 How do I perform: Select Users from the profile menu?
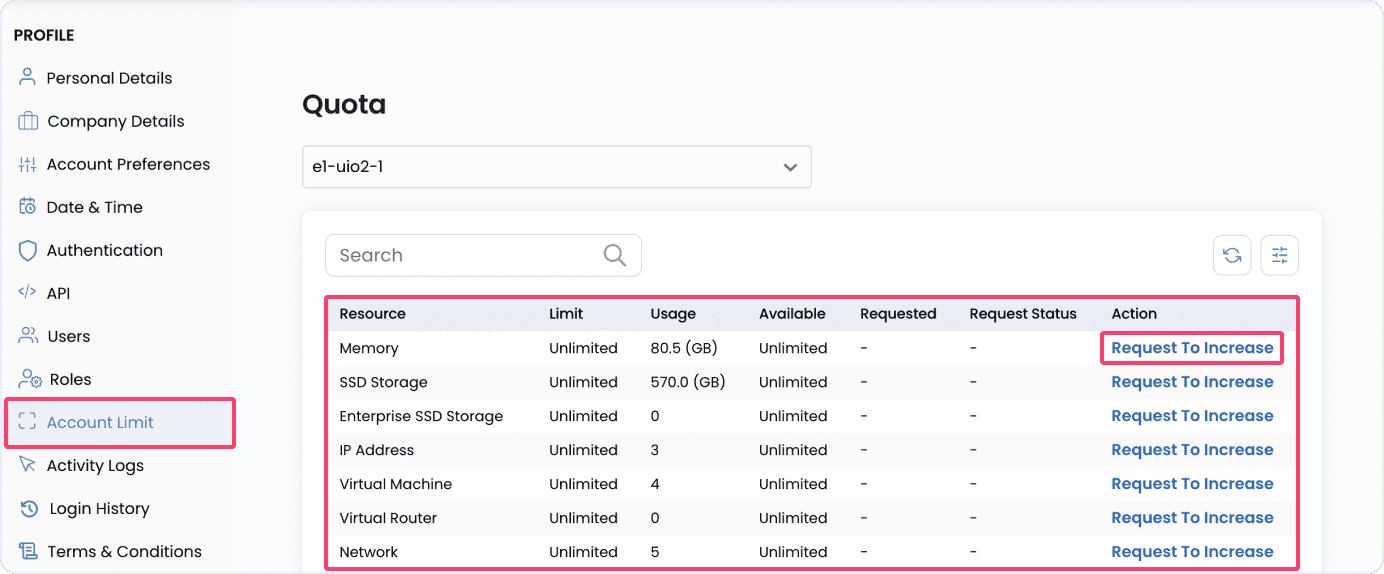pyautogui.click(x=68, y=336)
